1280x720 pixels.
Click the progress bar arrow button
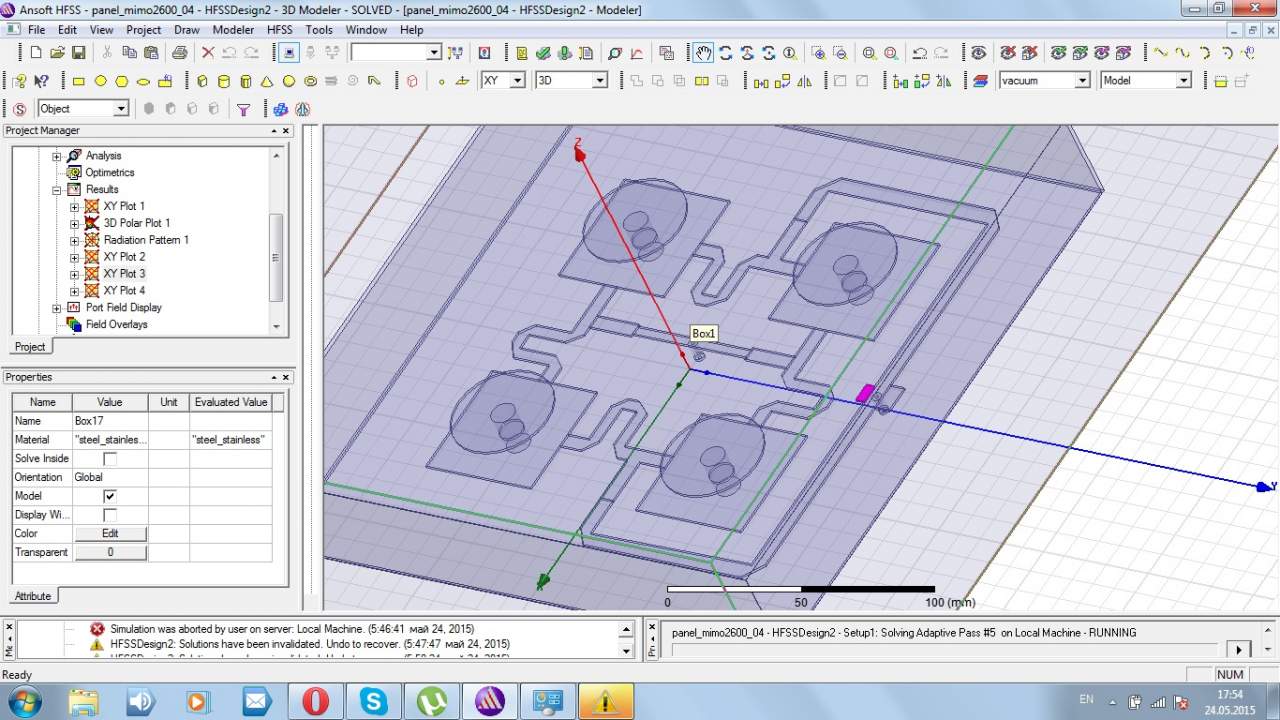click(x=1239, y=650)
